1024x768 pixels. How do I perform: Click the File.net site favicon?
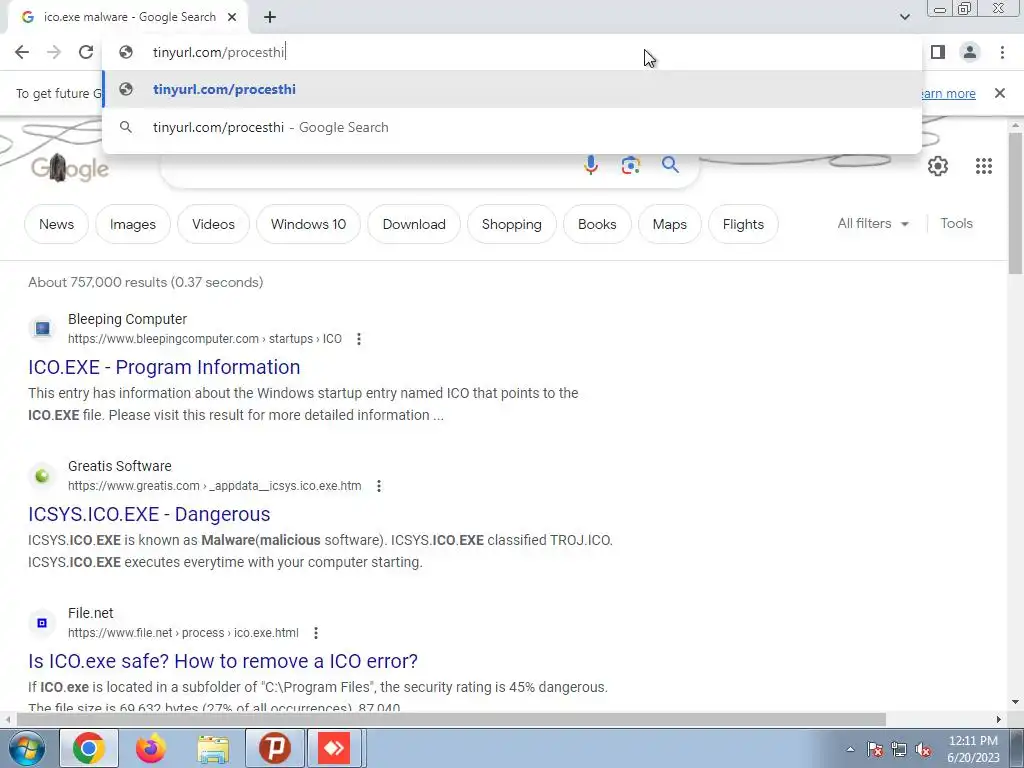(x=42, y=622)
